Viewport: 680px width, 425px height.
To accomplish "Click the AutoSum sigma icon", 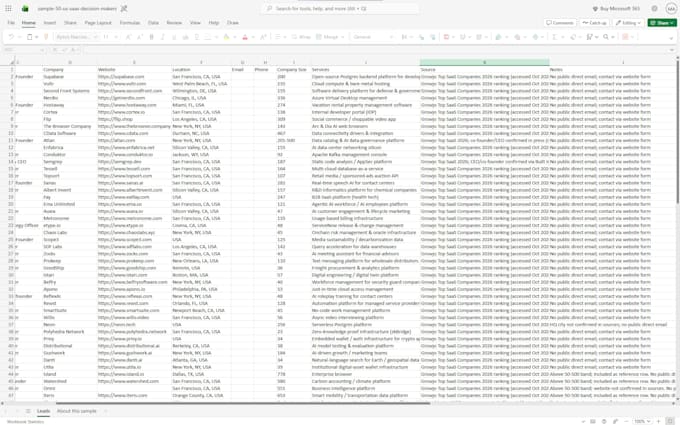I will coord(554,37).
